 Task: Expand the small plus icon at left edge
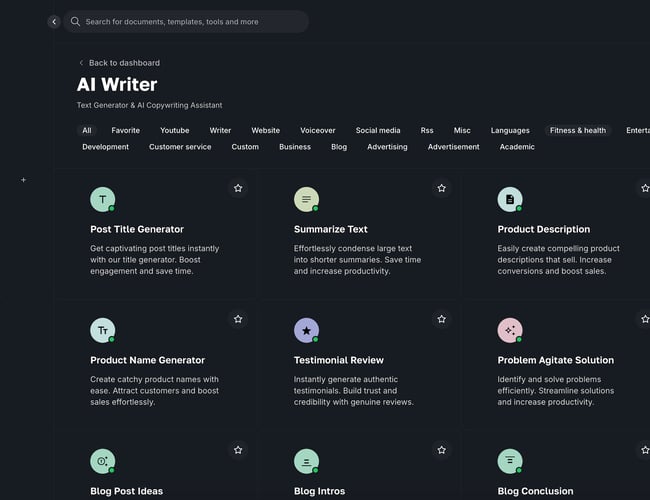[x=23, y=180]
